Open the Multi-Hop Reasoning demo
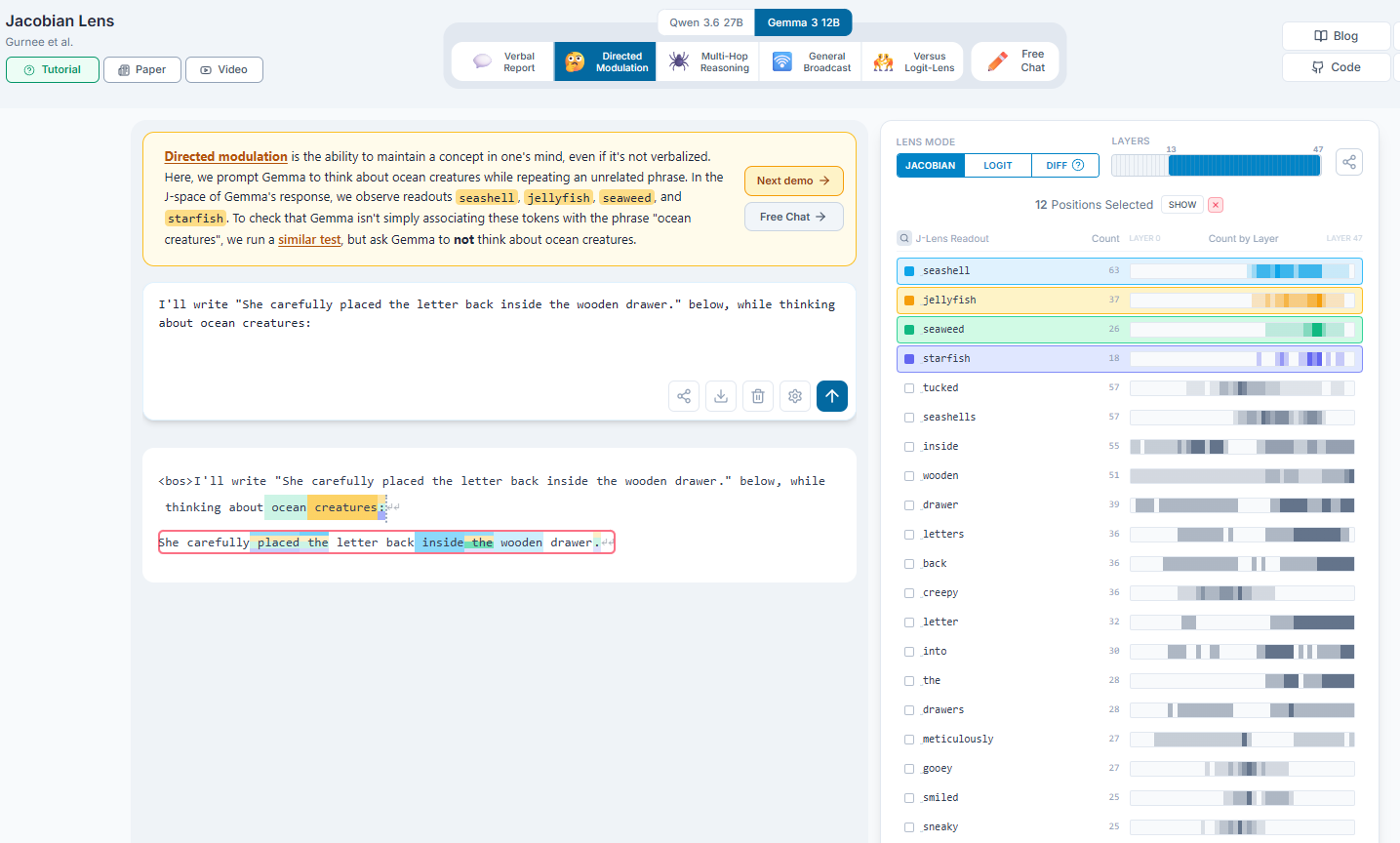 click(707, 61)
